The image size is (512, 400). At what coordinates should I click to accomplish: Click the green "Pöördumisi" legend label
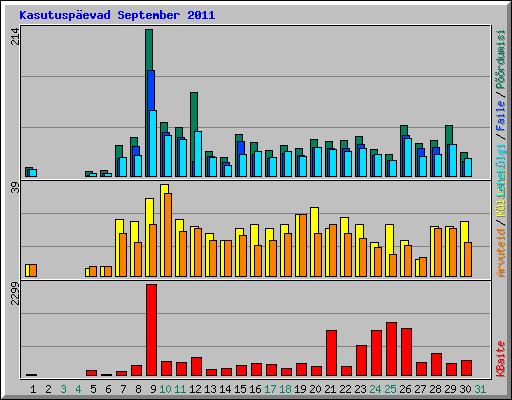coord(501,59)
